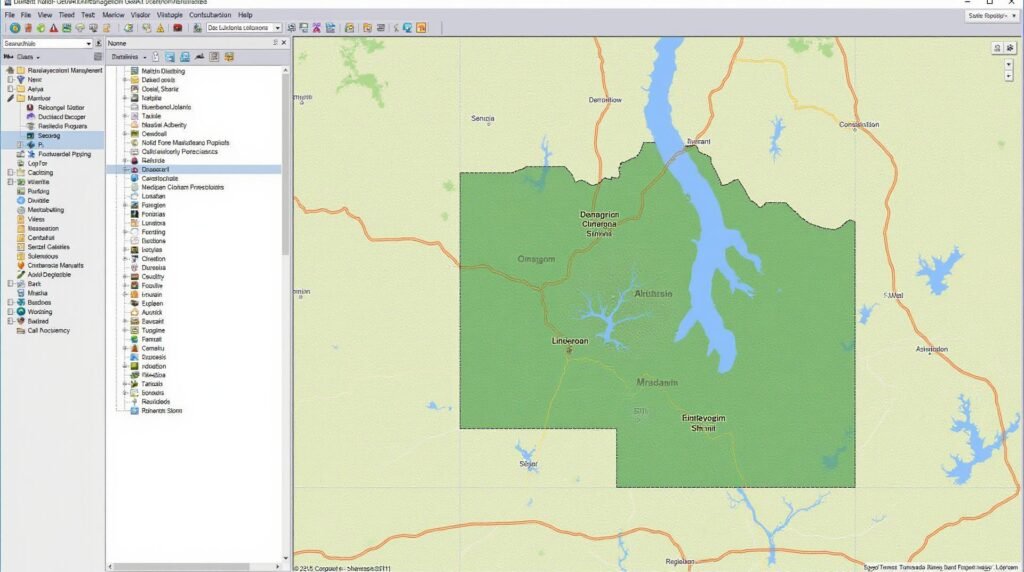Expand the Neic tree node
Screen dimensions: 1024x572
tap(10, 80)
